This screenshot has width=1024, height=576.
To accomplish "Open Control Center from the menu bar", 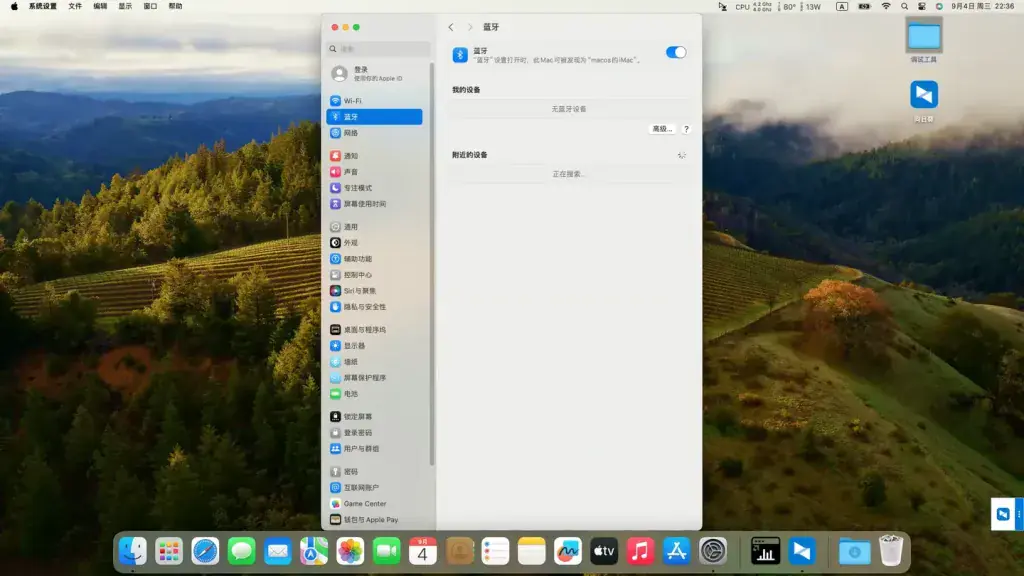I will 921,7.
